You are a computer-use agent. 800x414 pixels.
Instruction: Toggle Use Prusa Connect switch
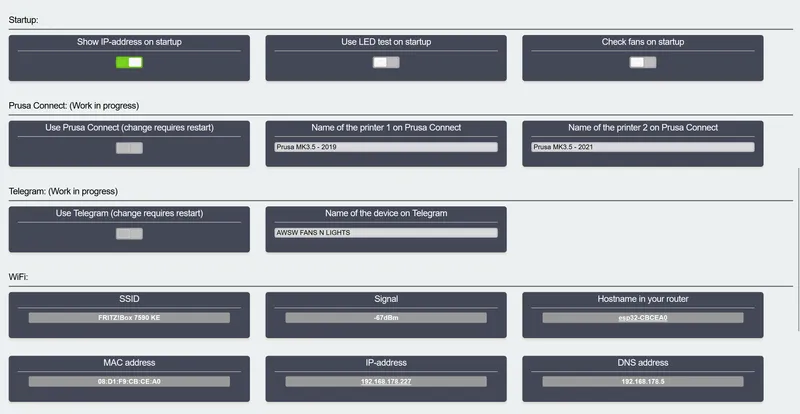(129, 148)
